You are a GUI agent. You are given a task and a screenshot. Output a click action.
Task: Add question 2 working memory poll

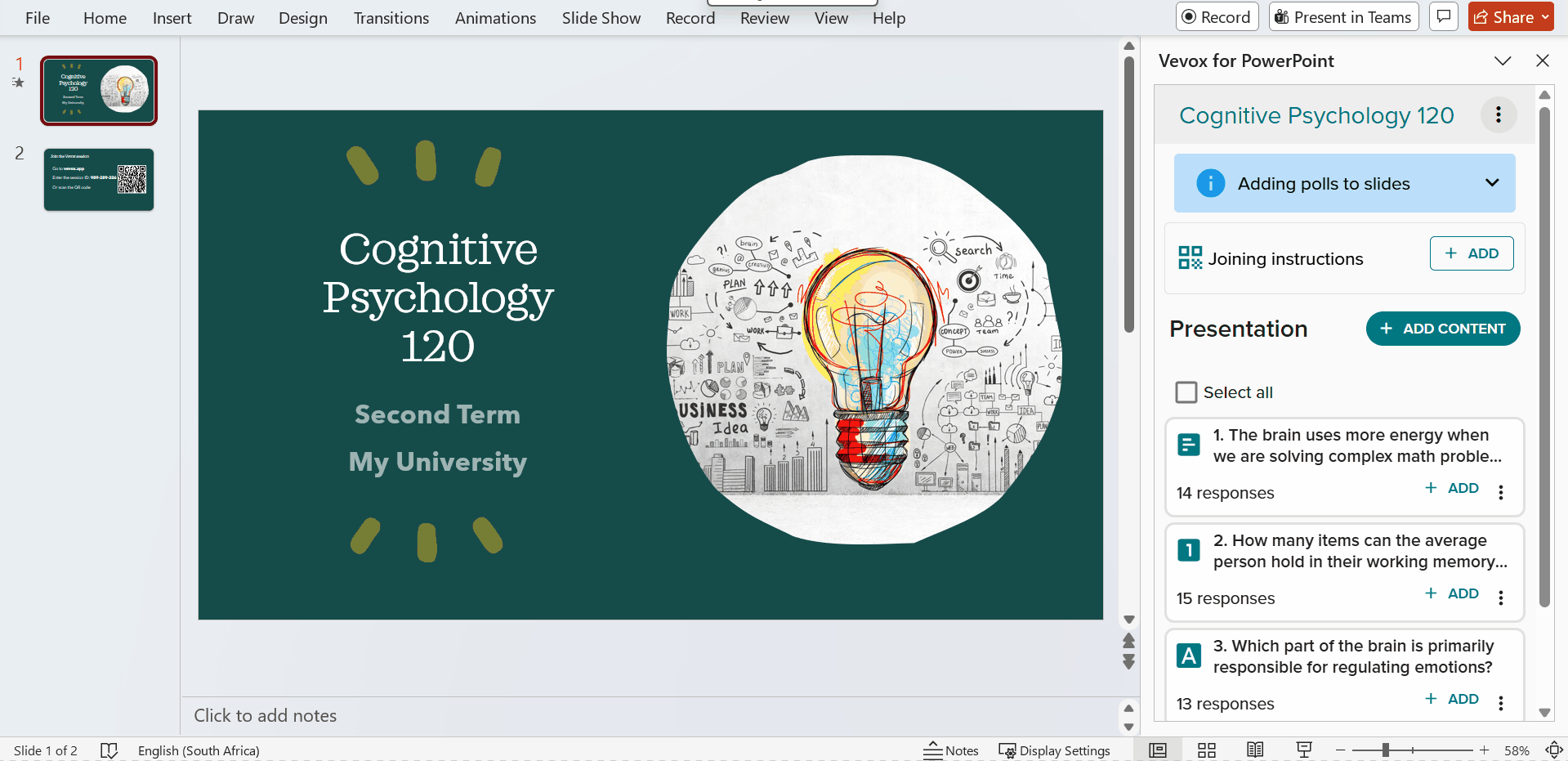pyautogui.click(x=1452, y=593)
